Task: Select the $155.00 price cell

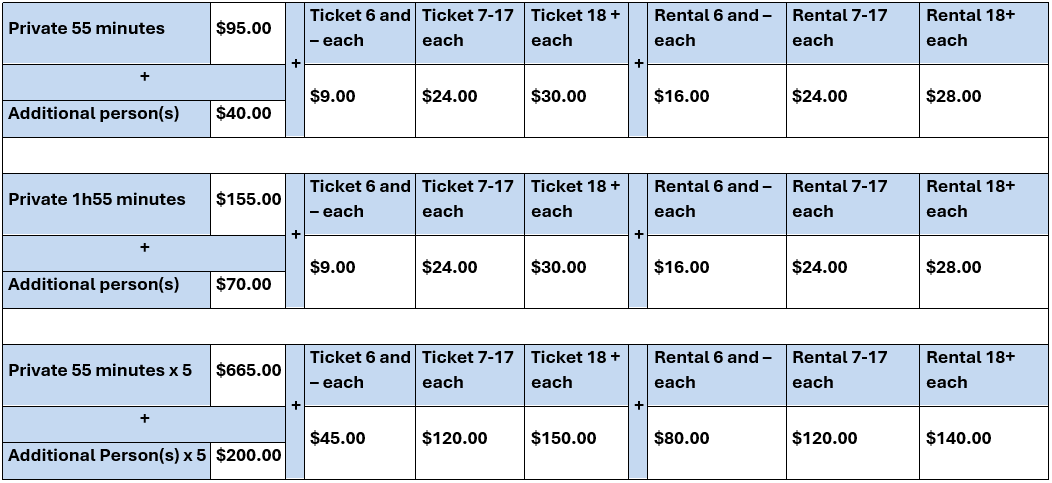Action: [248, 205]
